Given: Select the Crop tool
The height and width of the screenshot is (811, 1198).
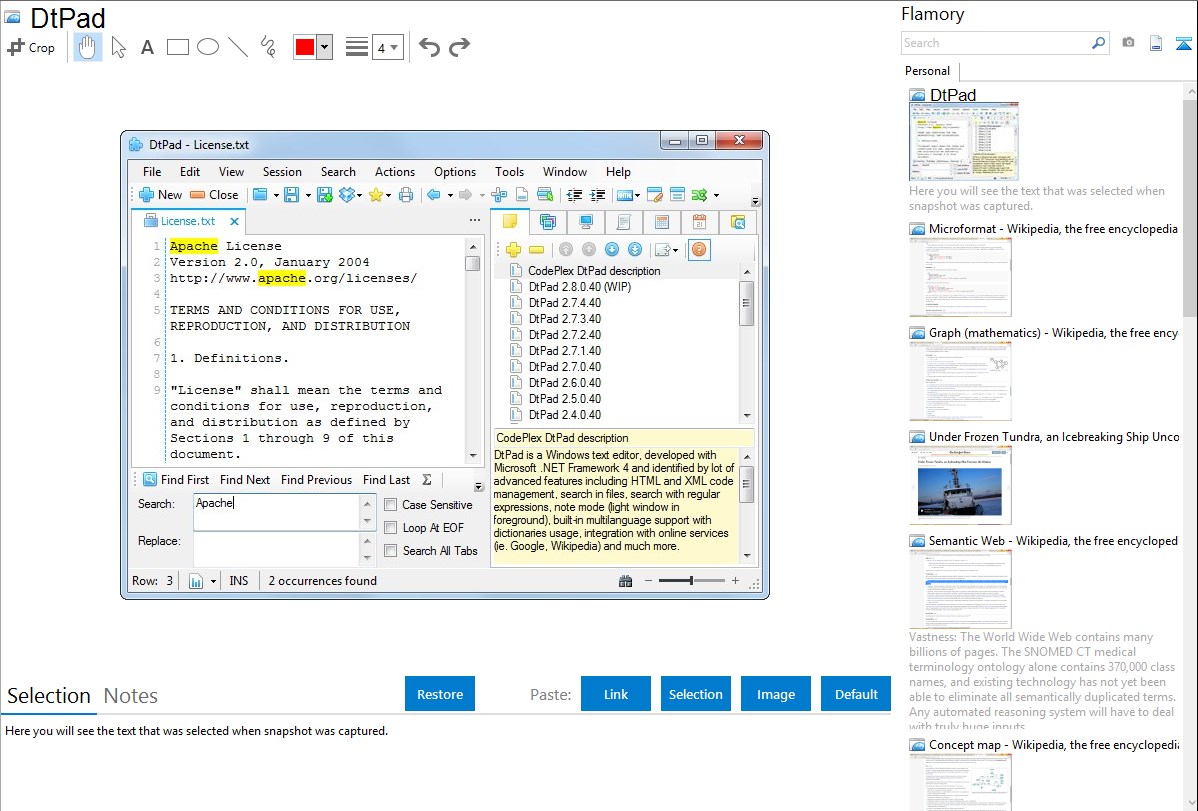Looking at the screenshot, I should [31, 47].
